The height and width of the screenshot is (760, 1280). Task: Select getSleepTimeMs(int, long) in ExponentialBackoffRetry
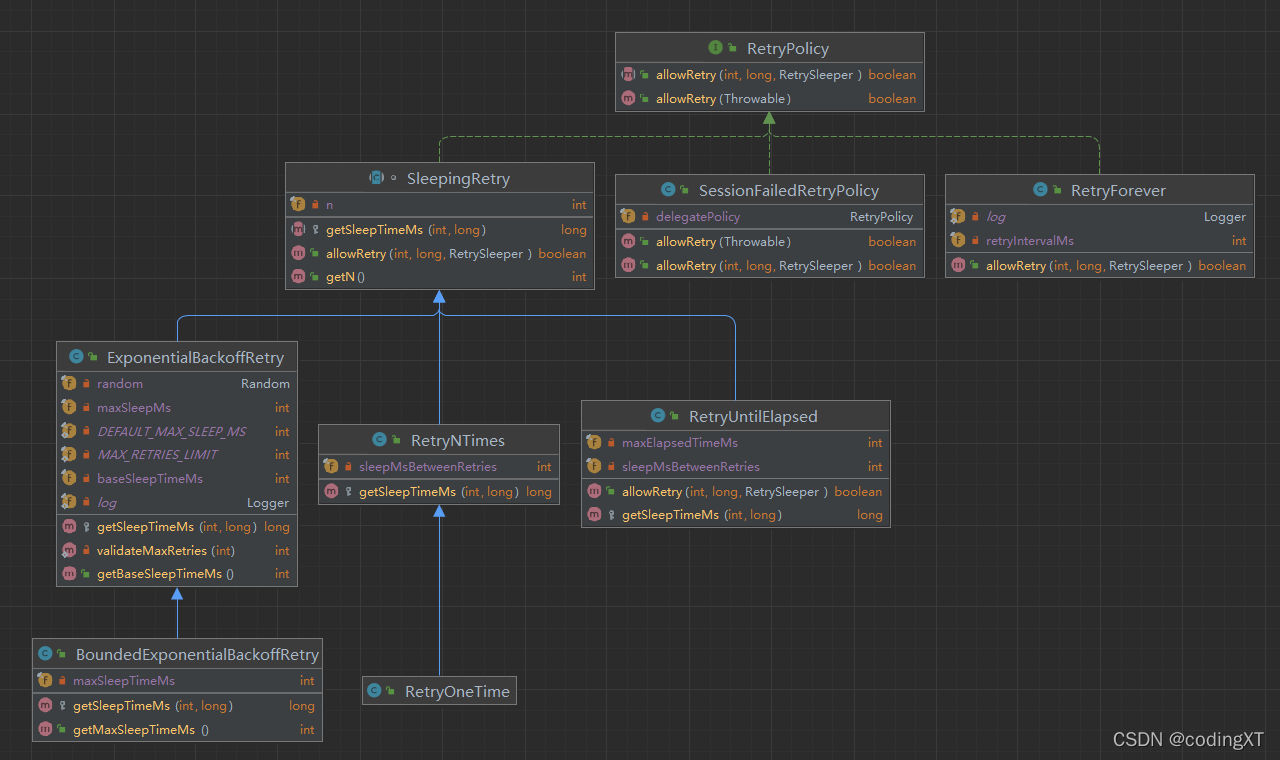click(177, 526)
